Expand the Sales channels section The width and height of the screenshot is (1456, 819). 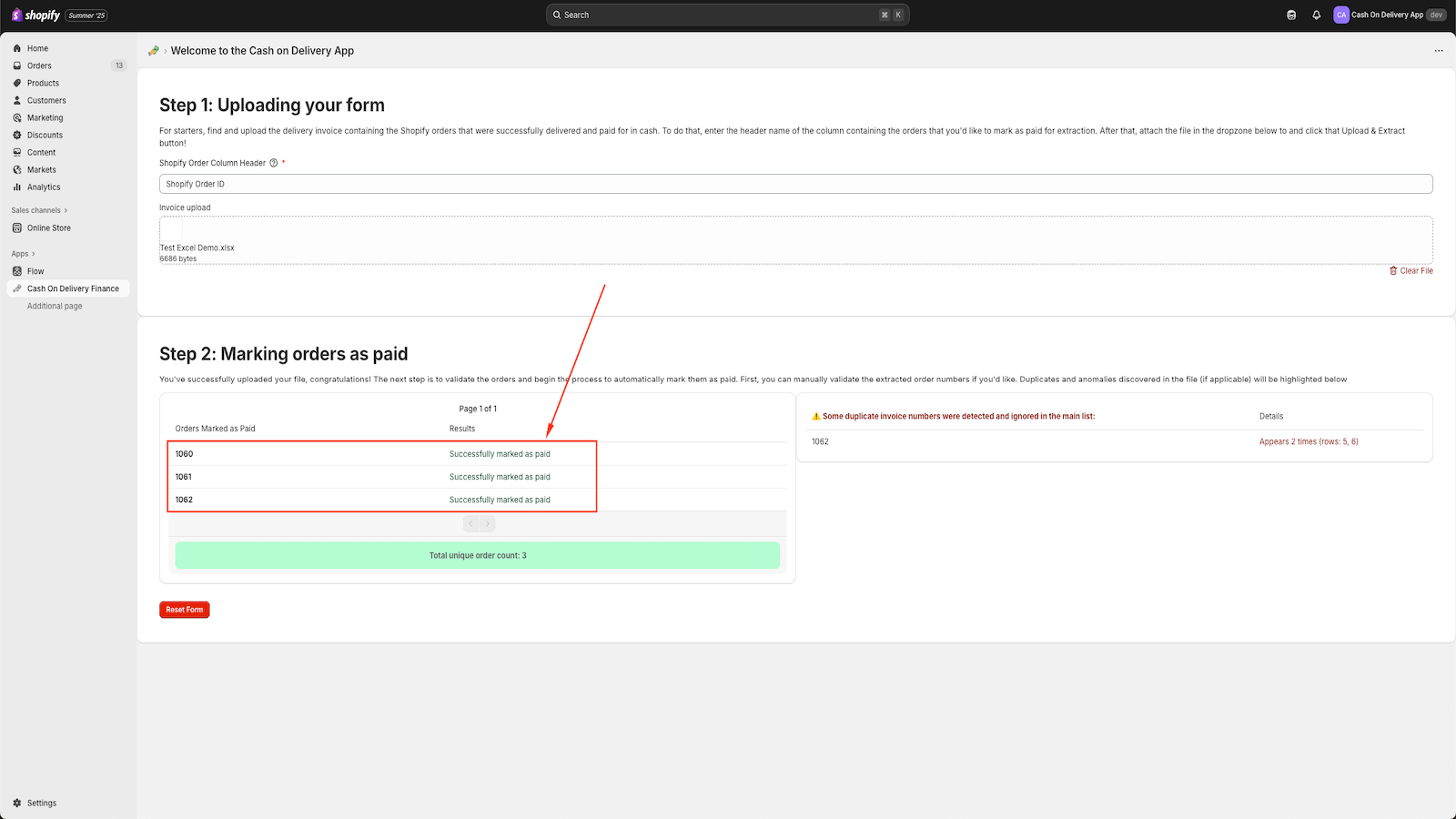click(39, 210)
